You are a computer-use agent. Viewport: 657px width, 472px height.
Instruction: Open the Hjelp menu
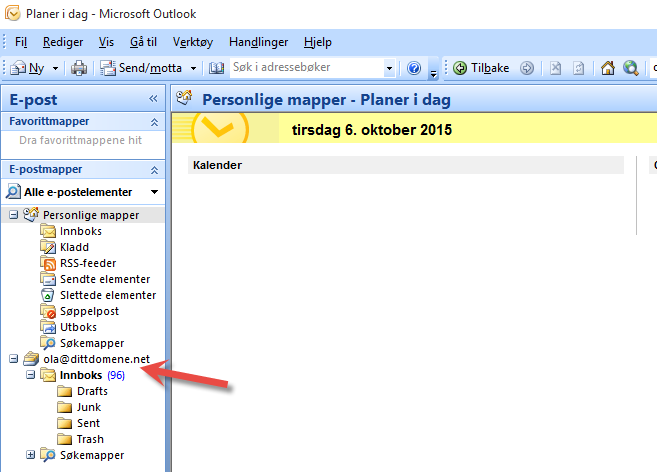pos(318,42)
